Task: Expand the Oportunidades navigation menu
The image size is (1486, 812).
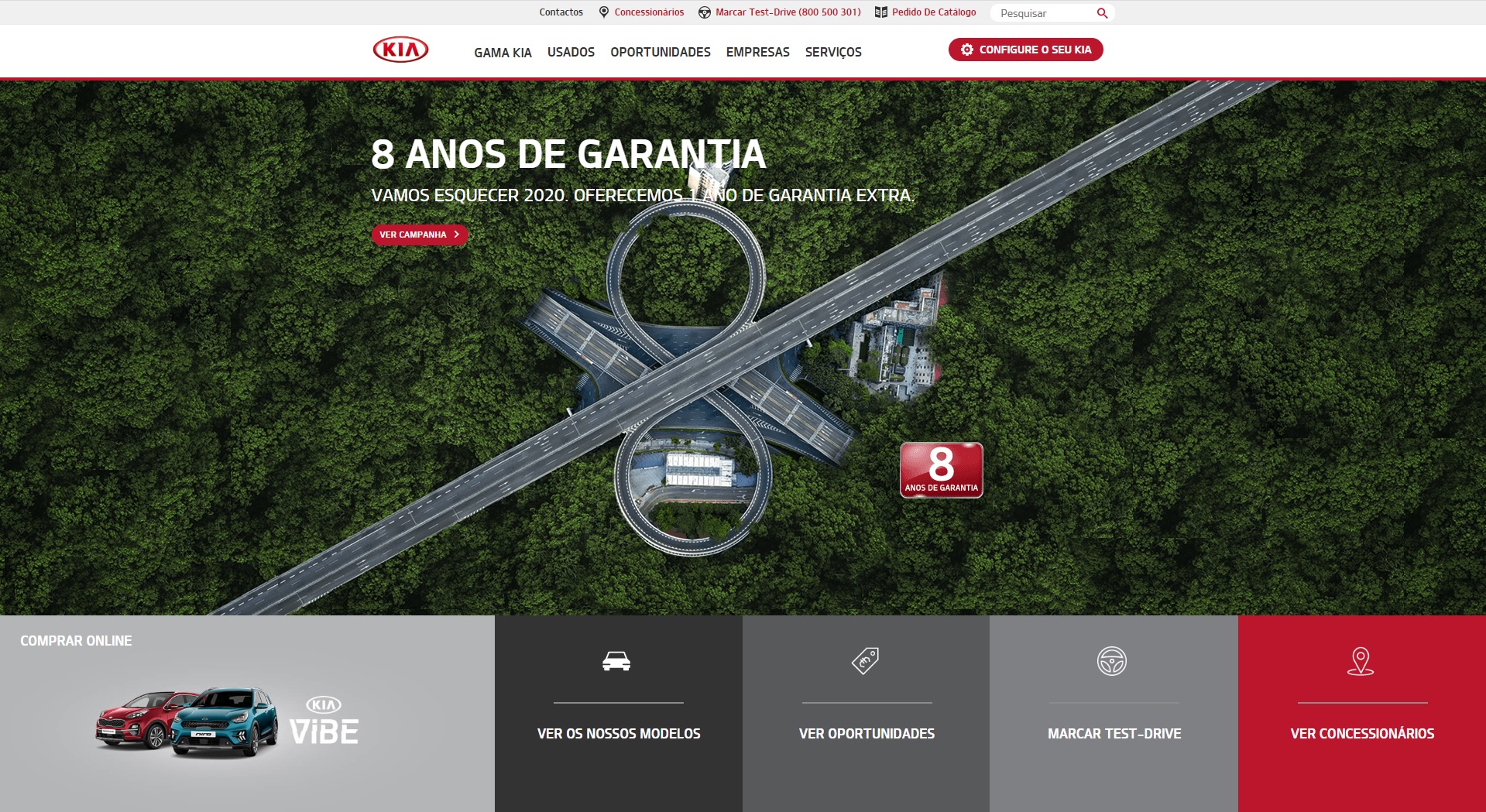Action: [x=660, y=52]
